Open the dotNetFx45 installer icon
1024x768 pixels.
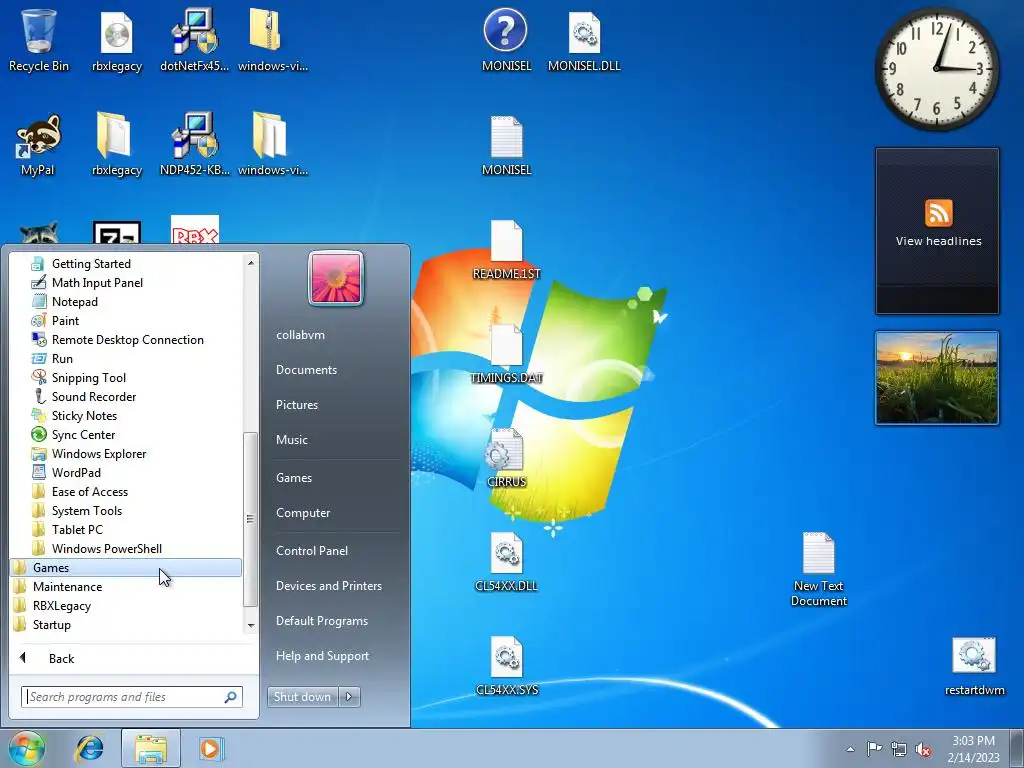[x=194, y=39]
